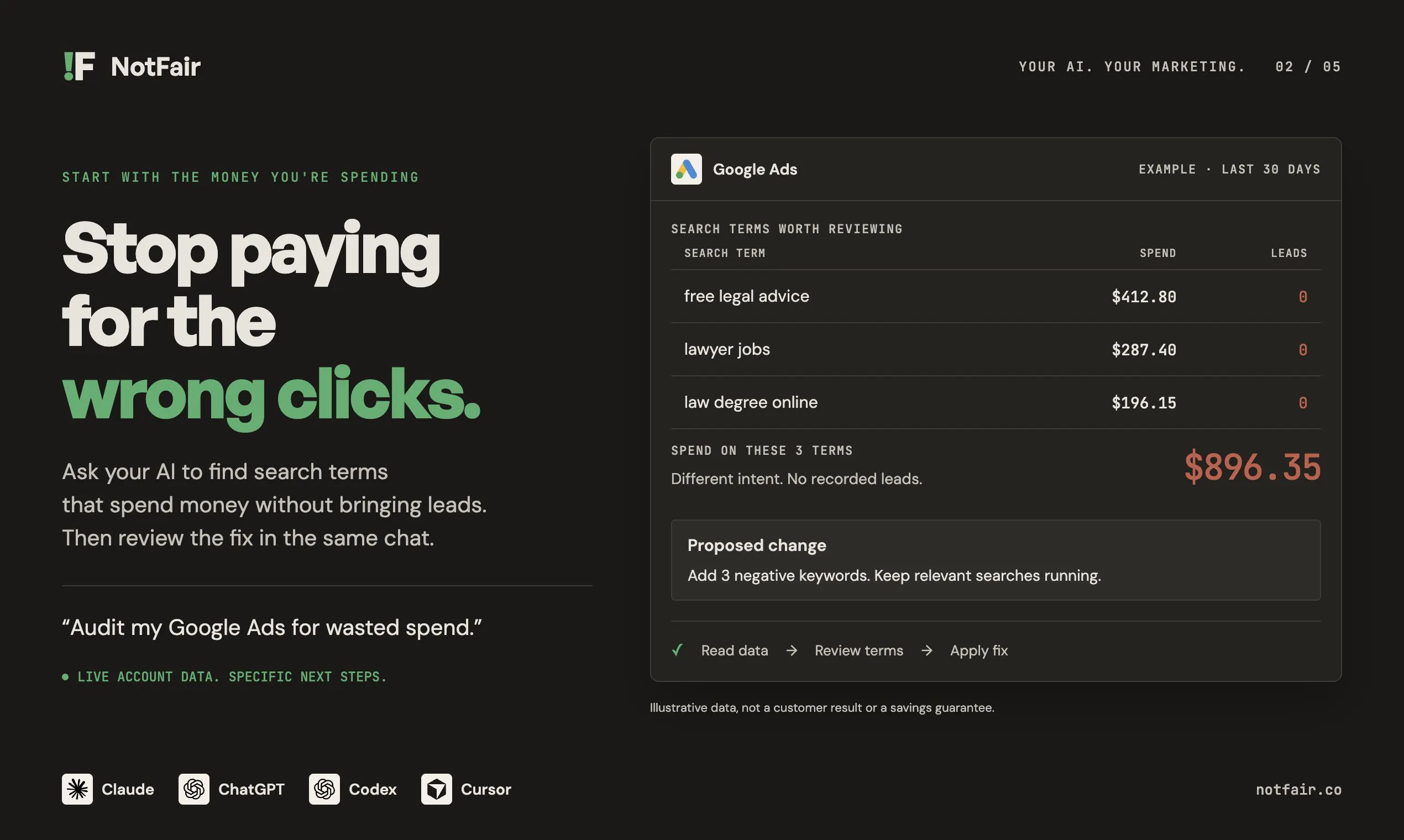Click the illustrative data disclaimer
This screenshot has width=1404, height=840.
[x=822, y=707]
